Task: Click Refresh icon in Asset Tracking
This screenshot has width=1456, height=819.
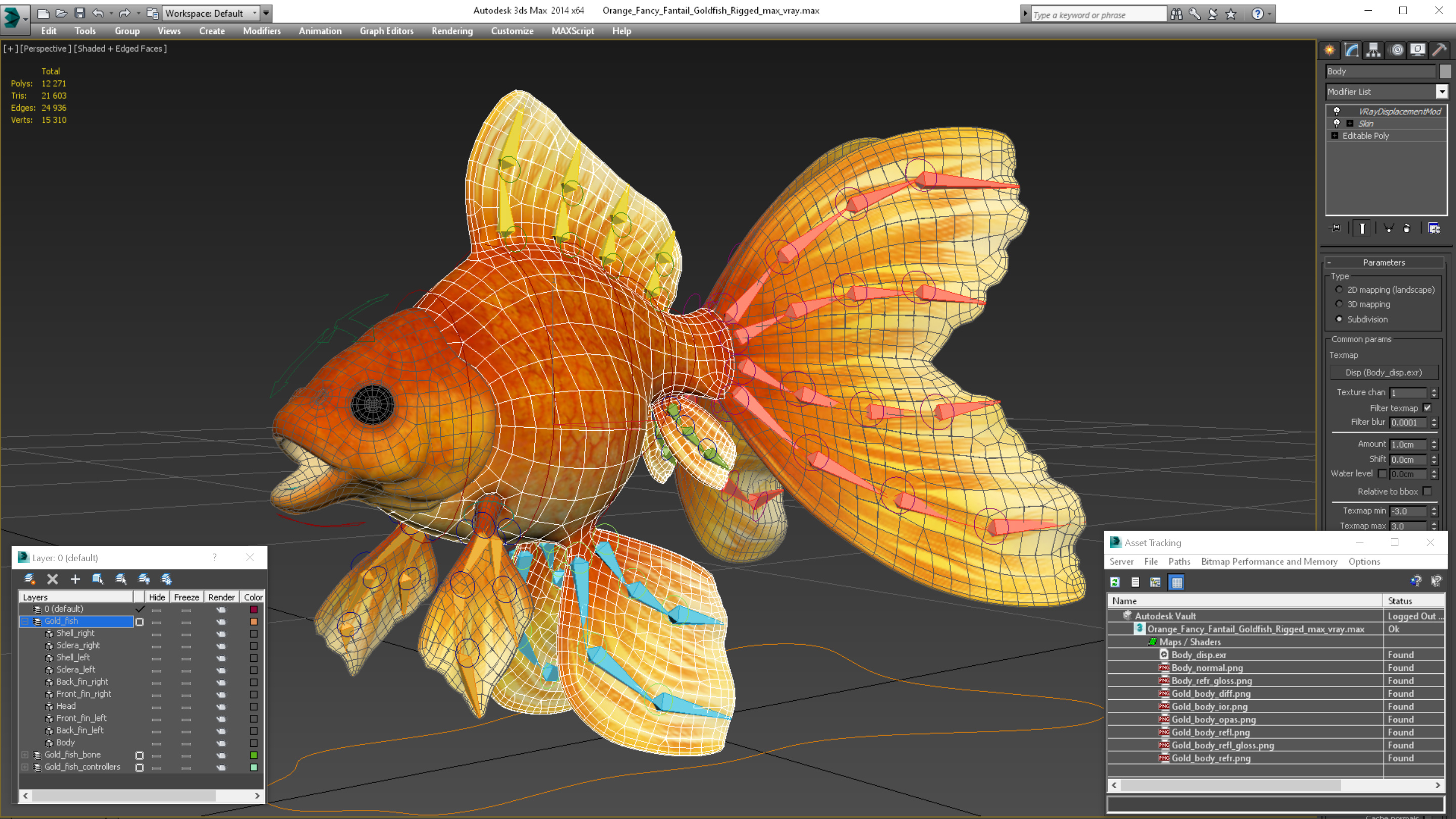Action: click(x=1115, y=582)
